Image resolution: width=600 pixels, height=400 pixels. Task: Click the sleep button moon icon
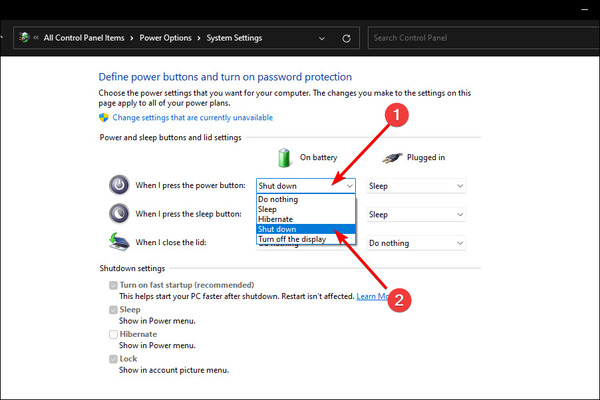pos(119,214)
